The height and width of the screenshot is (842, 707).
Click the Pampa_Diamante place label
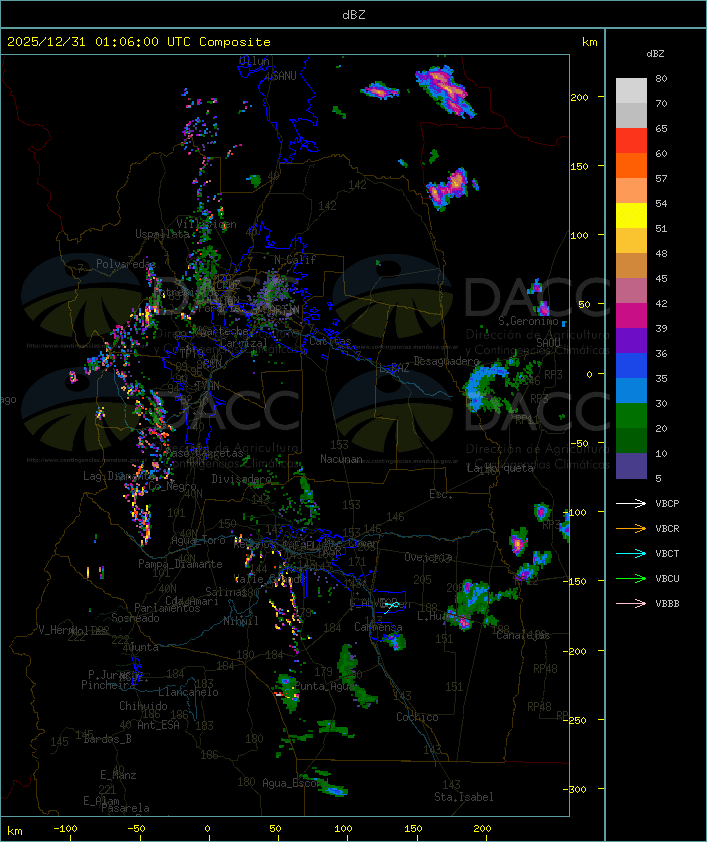180,564
